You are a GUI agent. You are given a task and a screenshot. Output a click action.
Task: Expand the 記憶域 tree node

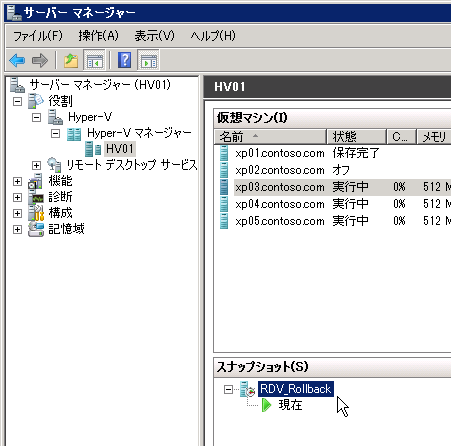point(17,229)
